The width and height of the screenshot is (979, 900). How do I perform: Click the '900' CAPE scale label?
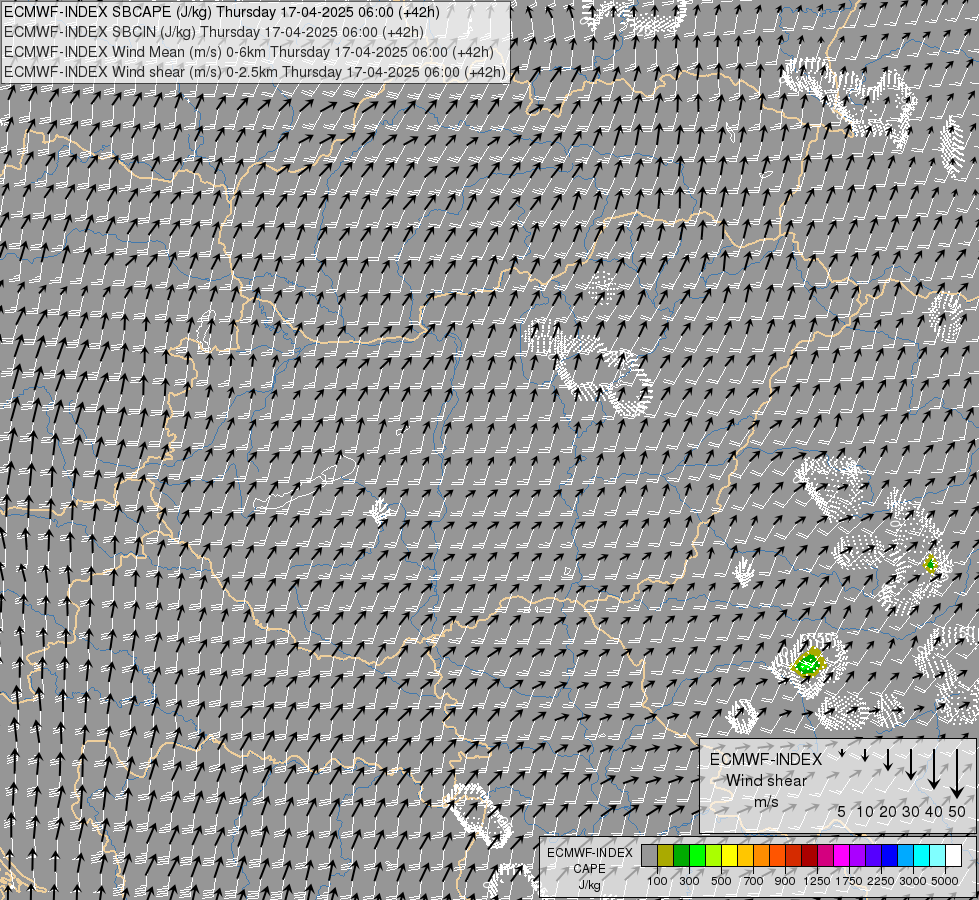[785, 881]
